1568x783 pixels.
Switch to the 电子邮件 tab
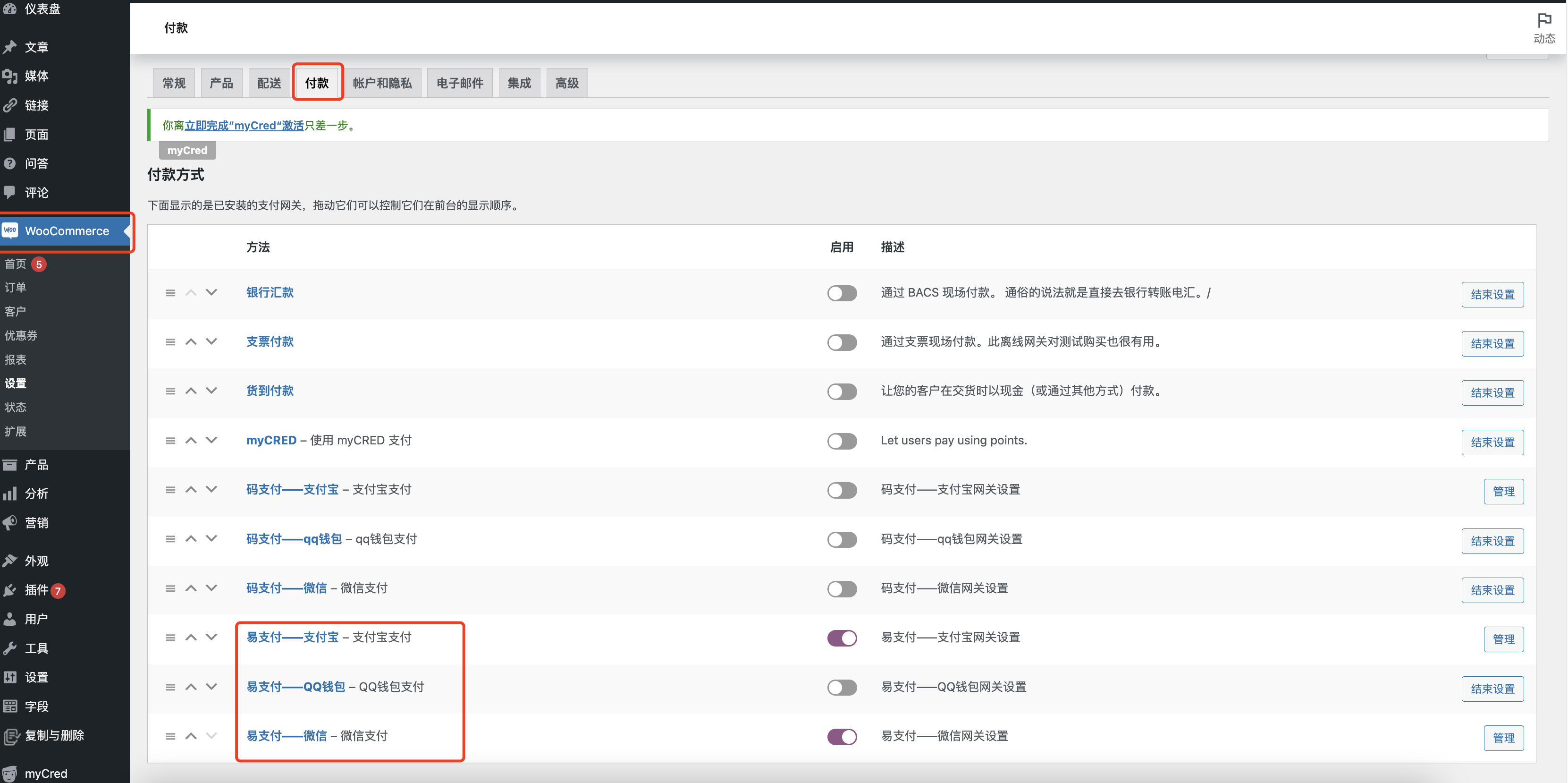pyautogui.click(x=460, y=83)
